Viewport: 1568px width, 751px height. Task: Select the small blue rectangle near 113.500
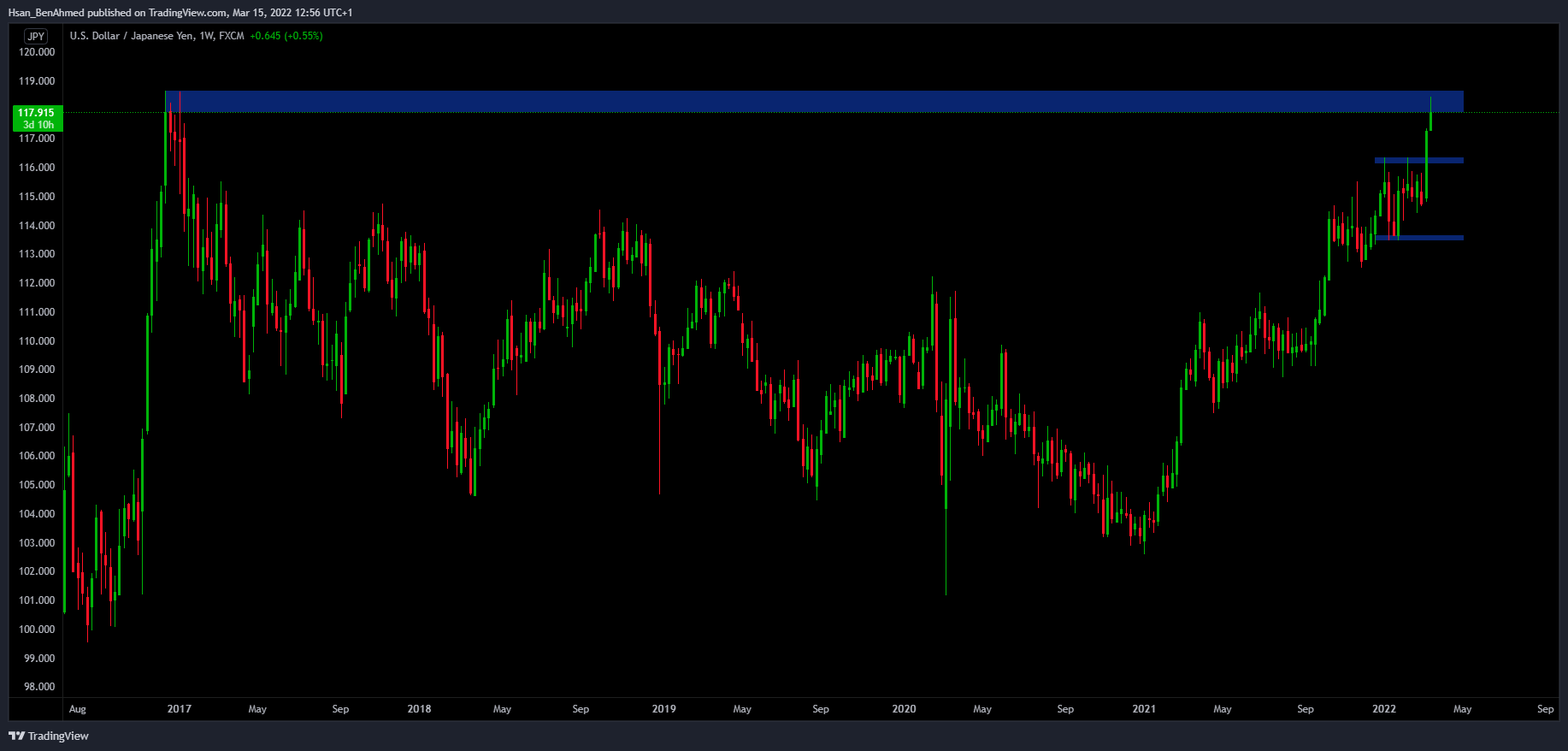[x=1419, y=238]
